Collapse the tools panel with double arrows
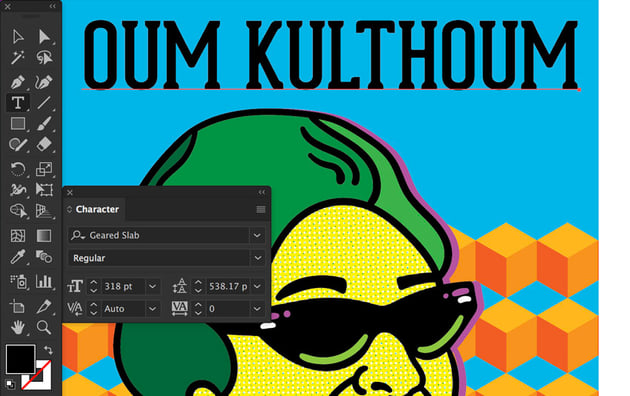This screenshot has height=396, width=630. pos(53,6)
